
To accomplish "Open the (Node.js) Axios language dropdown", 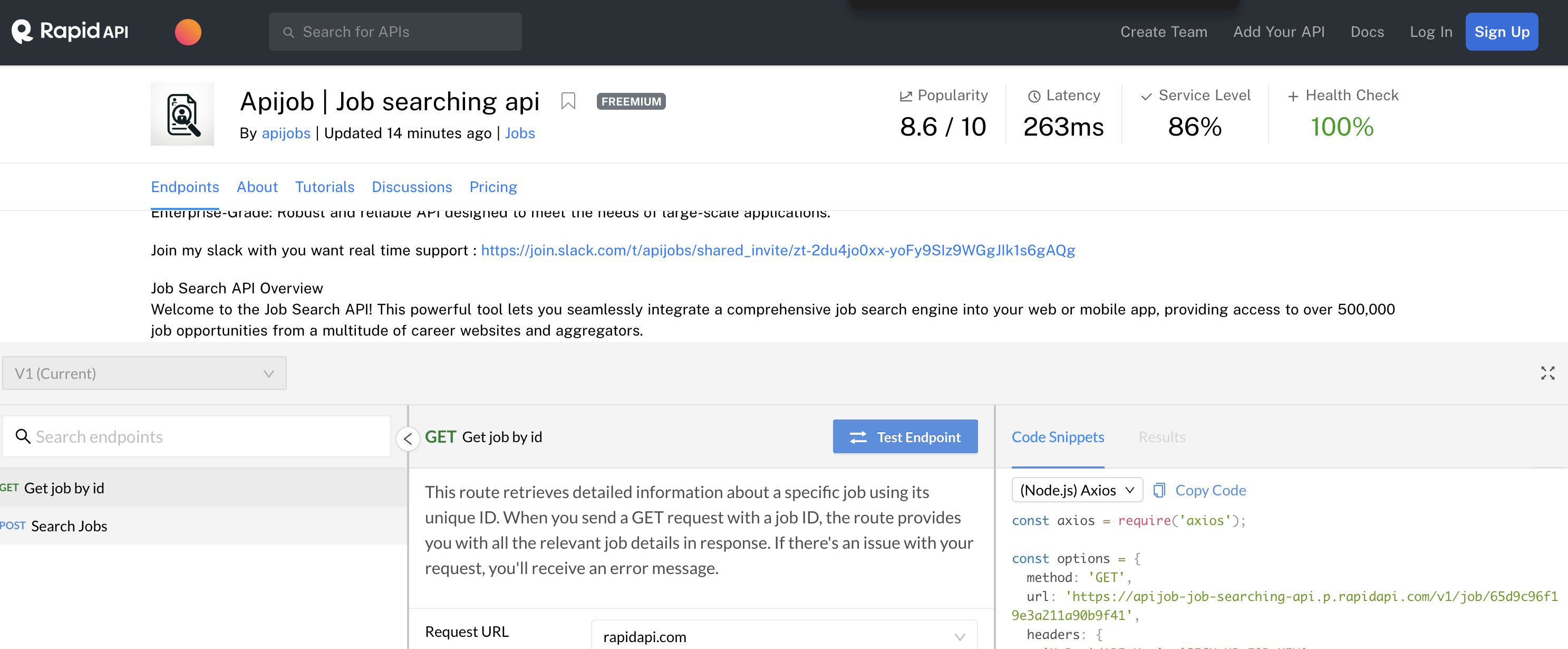I will [x=1077, y=491].
